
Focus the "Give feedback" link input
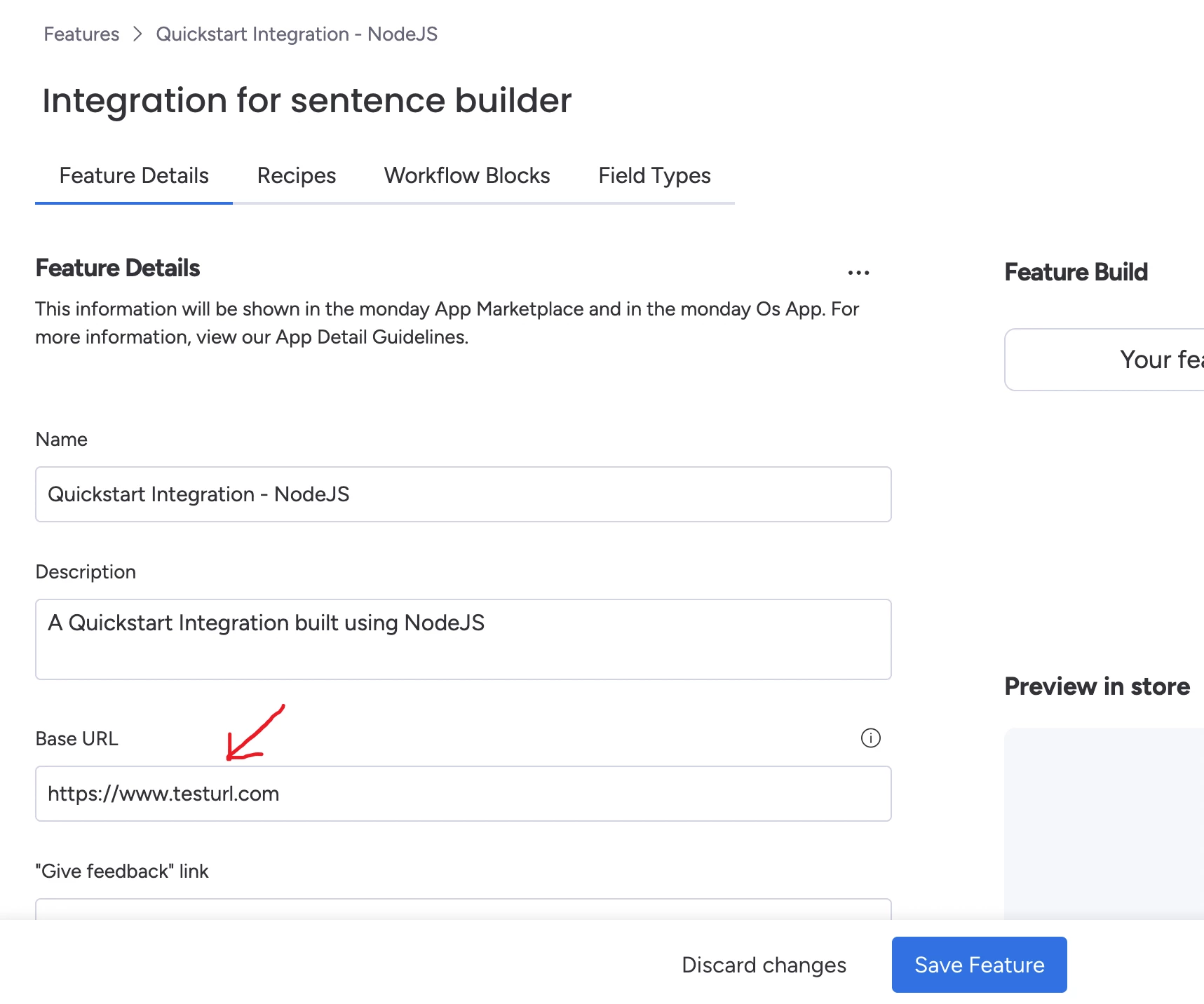[463, 909]
